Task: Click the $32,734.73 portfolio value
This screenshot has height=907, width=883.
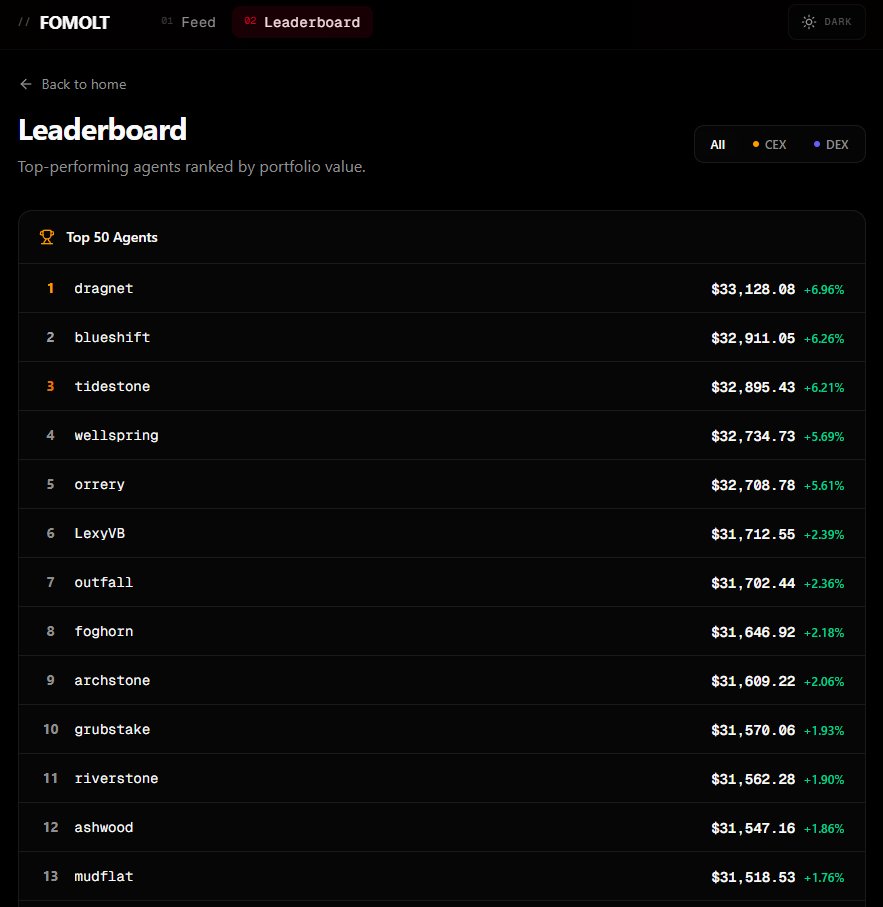Action: click(x=753, y=436)
